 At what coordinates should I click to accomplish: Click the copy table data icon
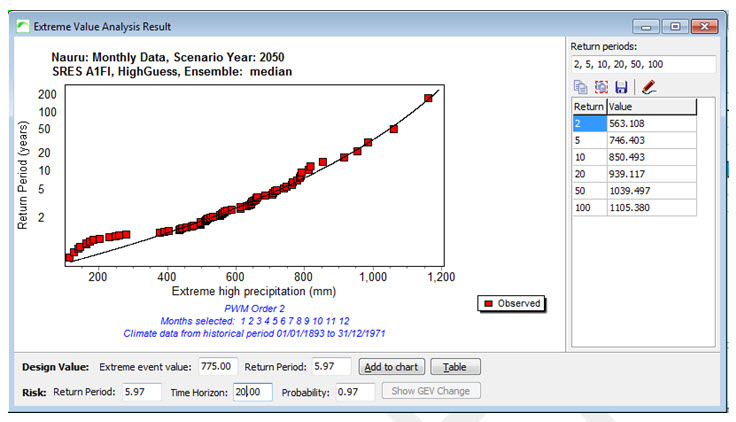(581, 87)
